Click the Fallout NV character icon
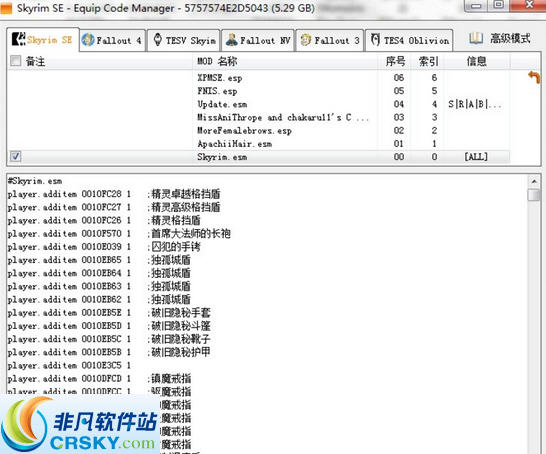This screenshot has width=546, height=454. click(232, 40)
